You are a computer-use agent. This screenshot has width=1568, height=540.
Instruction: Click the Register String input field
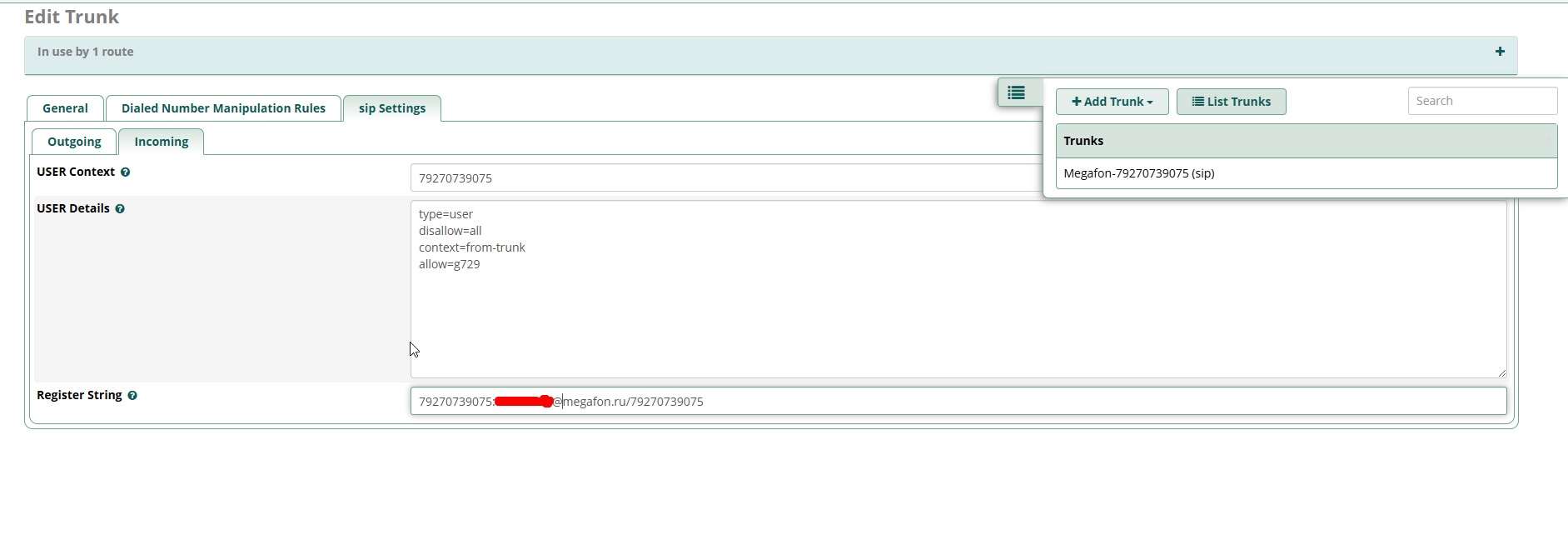tap(958, 402)
